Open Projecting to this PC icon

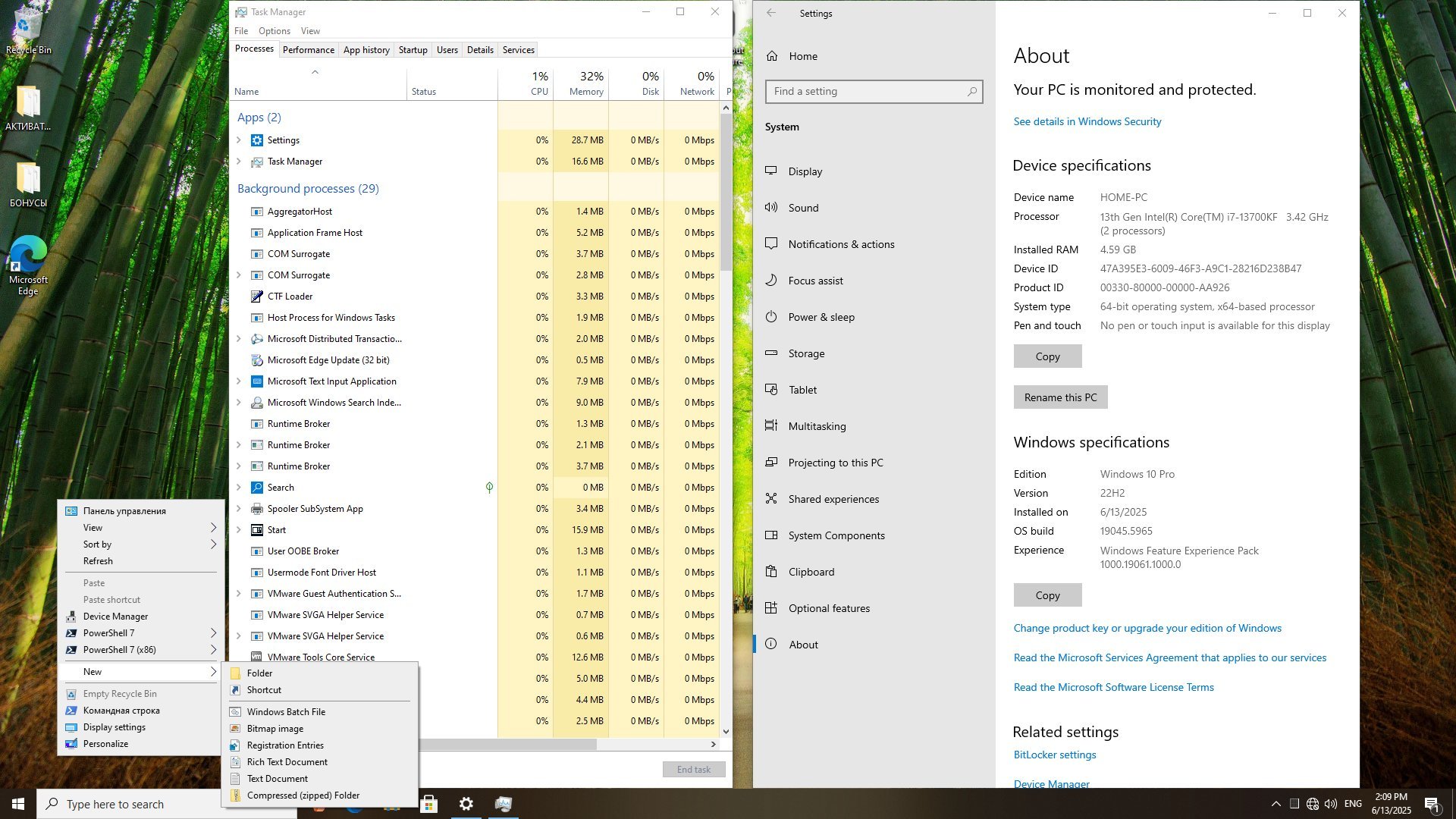(771, 462)
